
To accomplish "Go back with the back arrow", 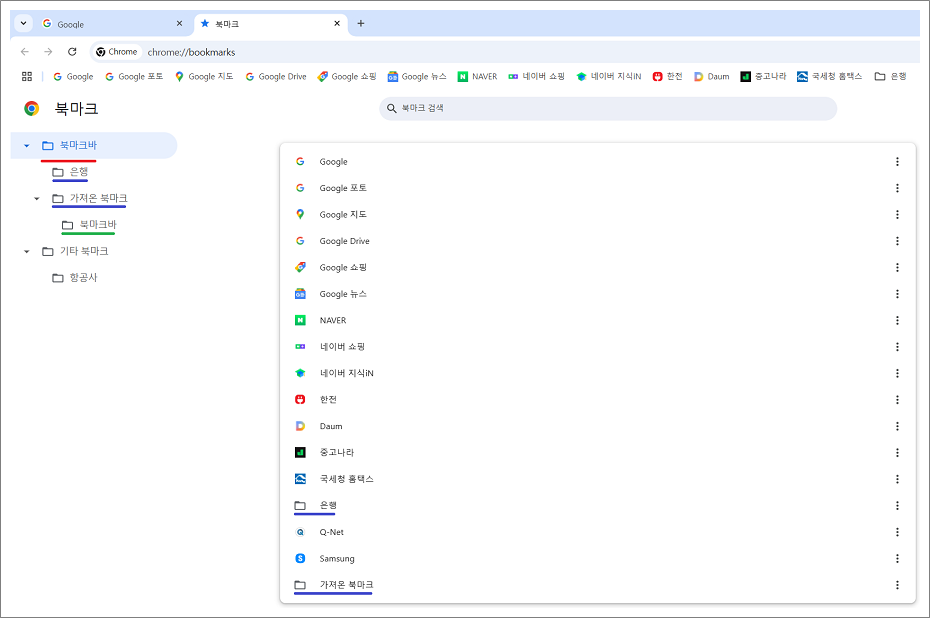I will coord(25,52).
